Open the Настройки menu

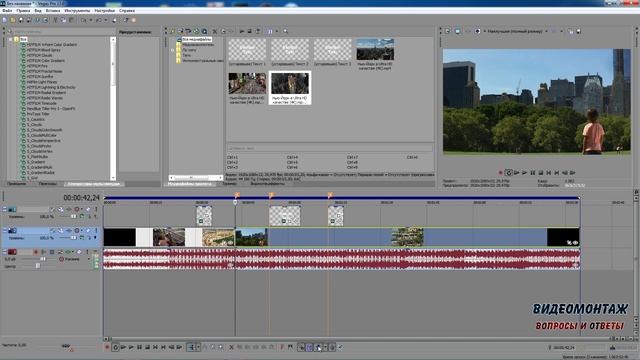pos(104,11)
